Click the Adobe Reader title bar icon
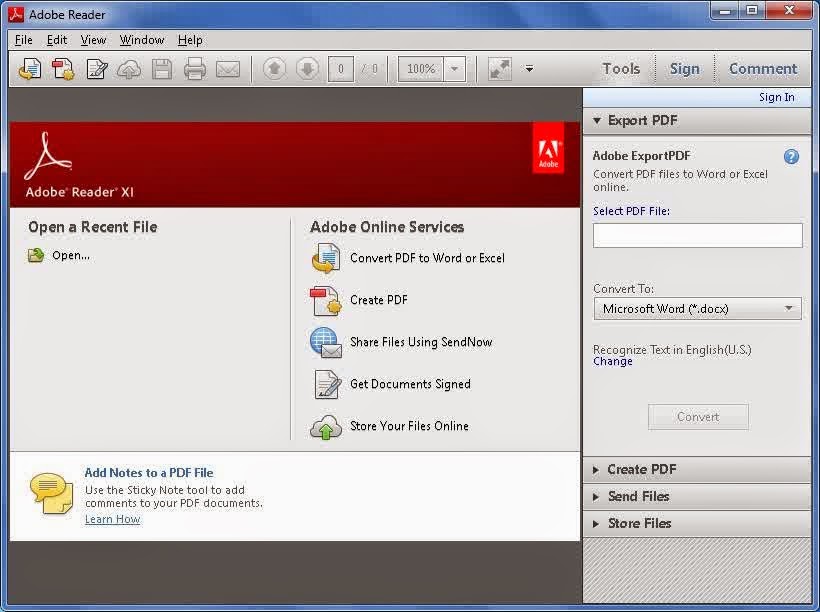This screenshot has width=820, height=612. coord(16,15)
